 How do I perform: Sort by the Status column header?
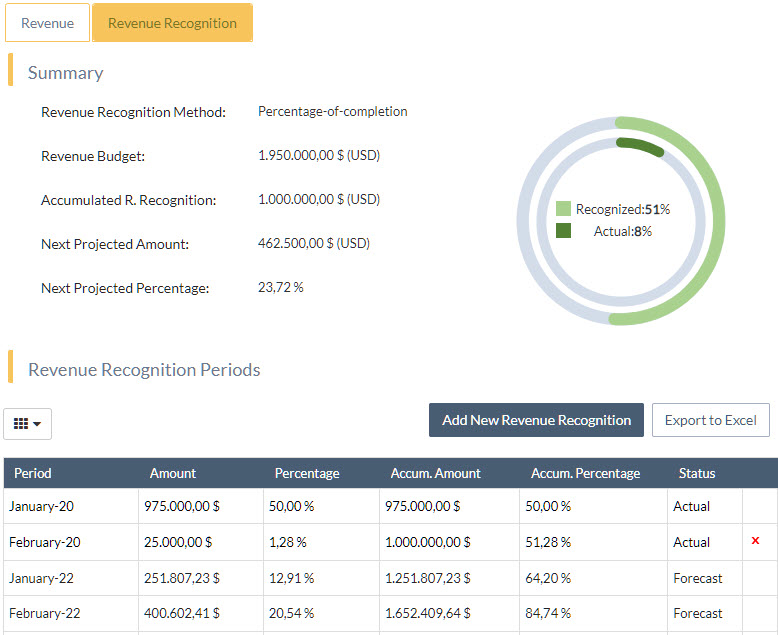point(697,473)
